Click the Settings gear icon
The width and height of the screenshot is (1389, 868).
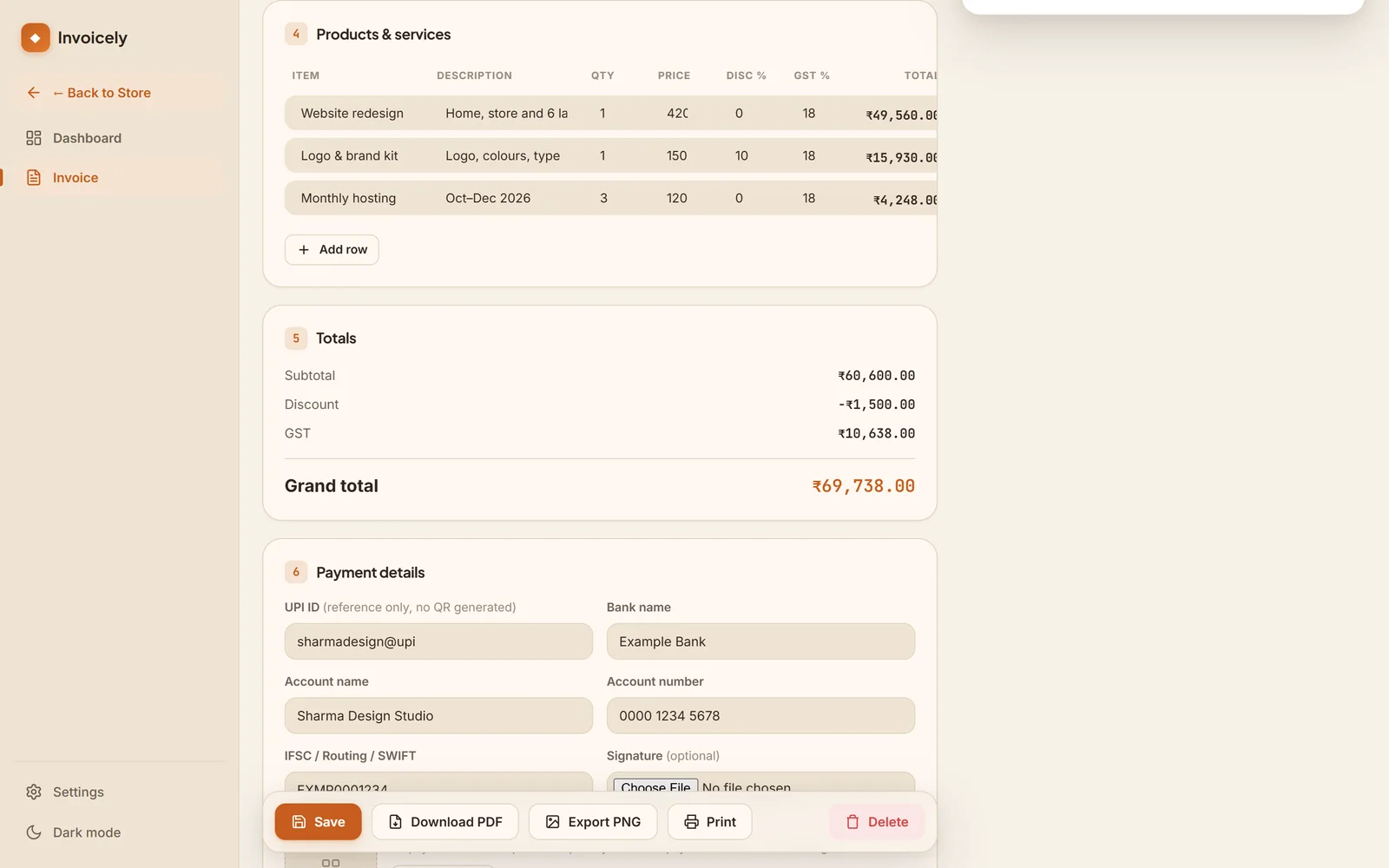(34, 792)
